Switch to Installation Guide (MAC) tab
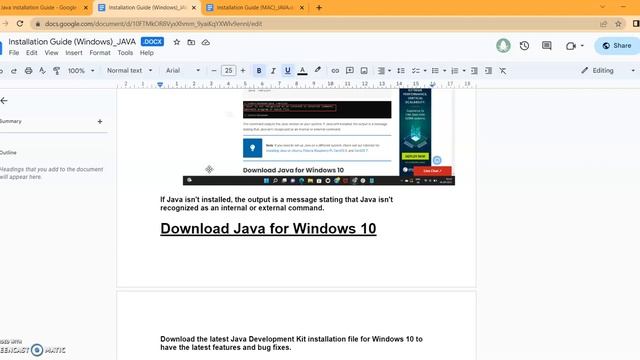Image resolution: width=640 pixels, height=360 pixels. pos(255,8)
